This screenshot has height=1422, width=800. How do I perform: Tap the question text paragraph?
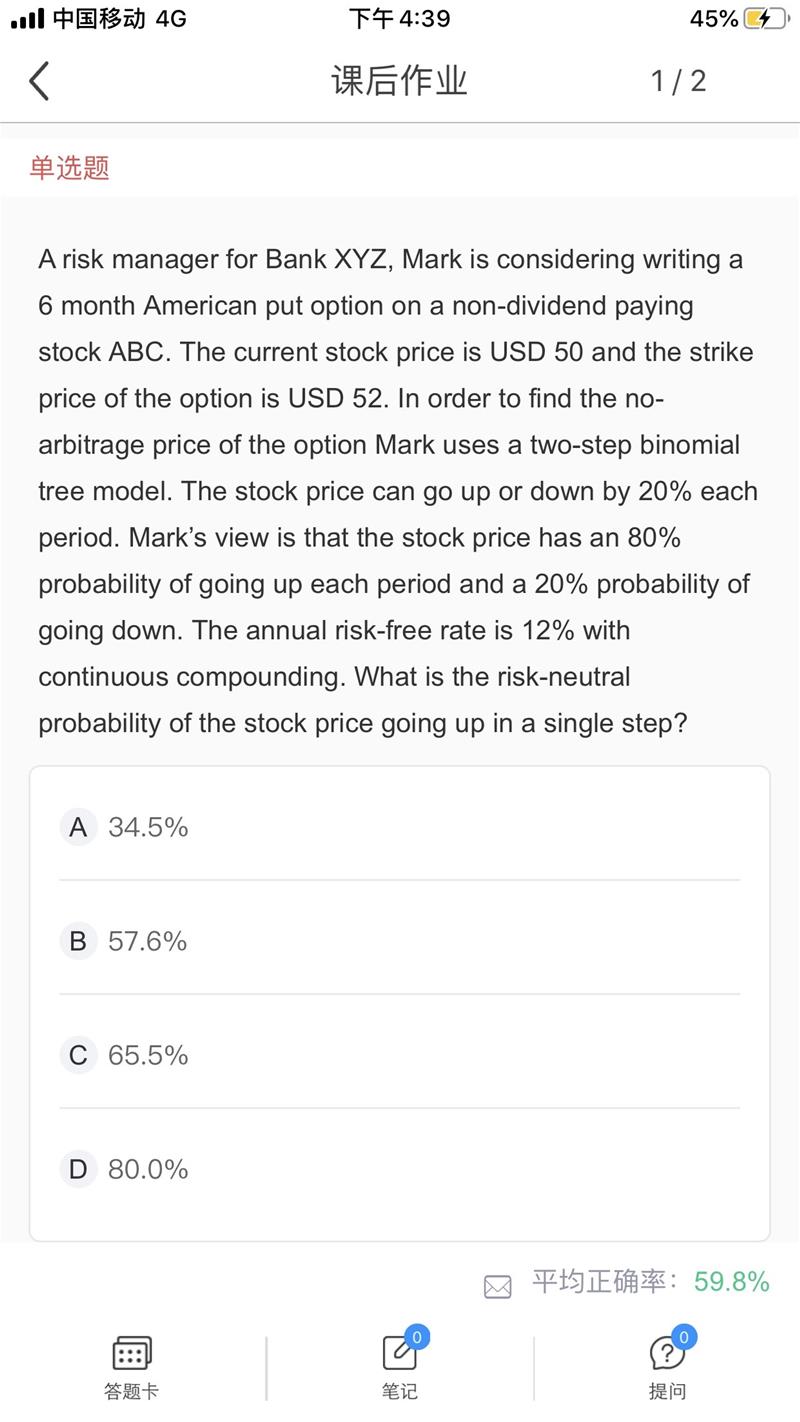pos(399,491)
